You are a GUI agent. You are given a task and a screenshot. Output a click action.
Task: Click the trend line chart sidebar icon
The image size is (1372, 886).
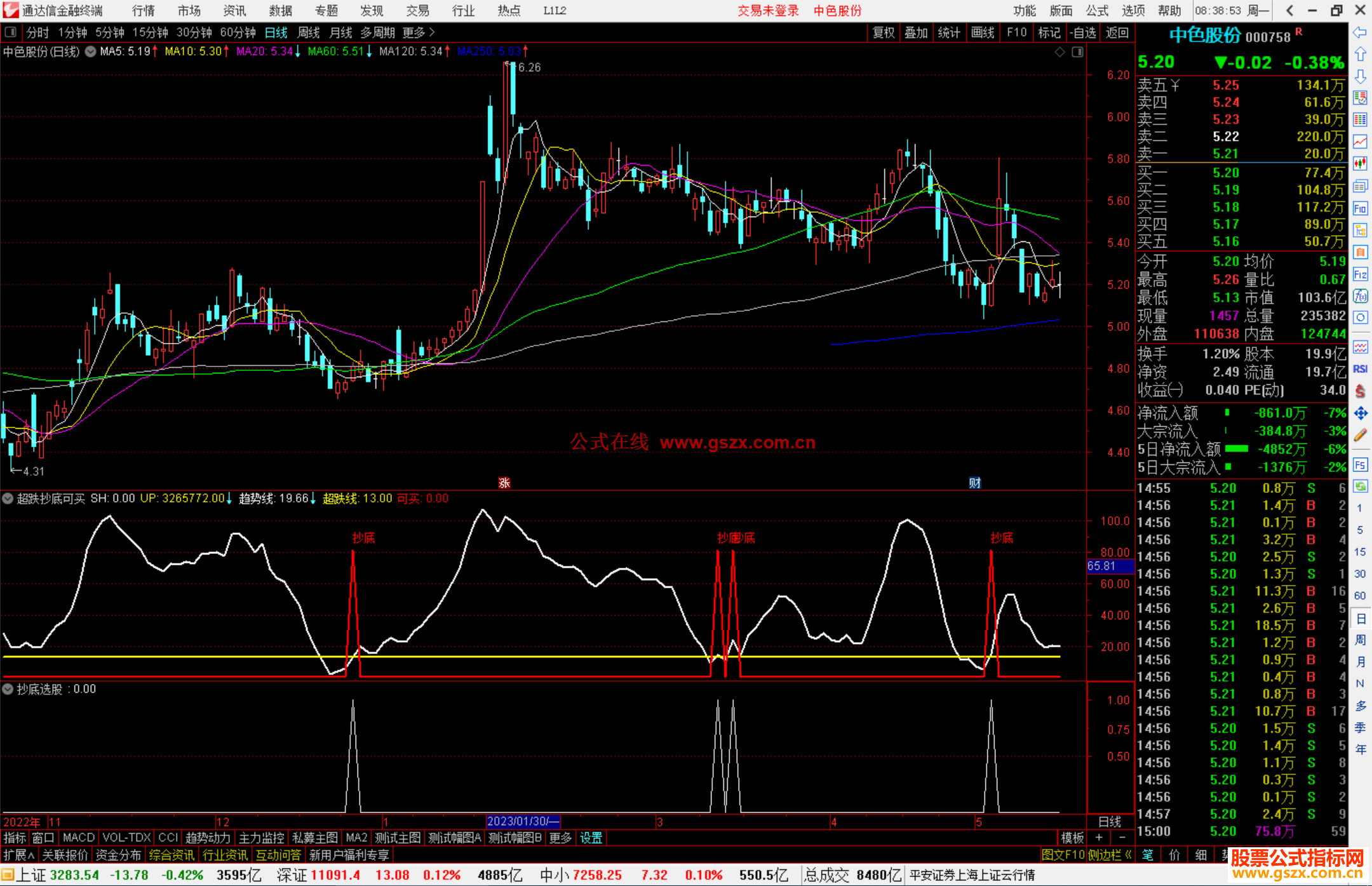tap(1360, 141)
